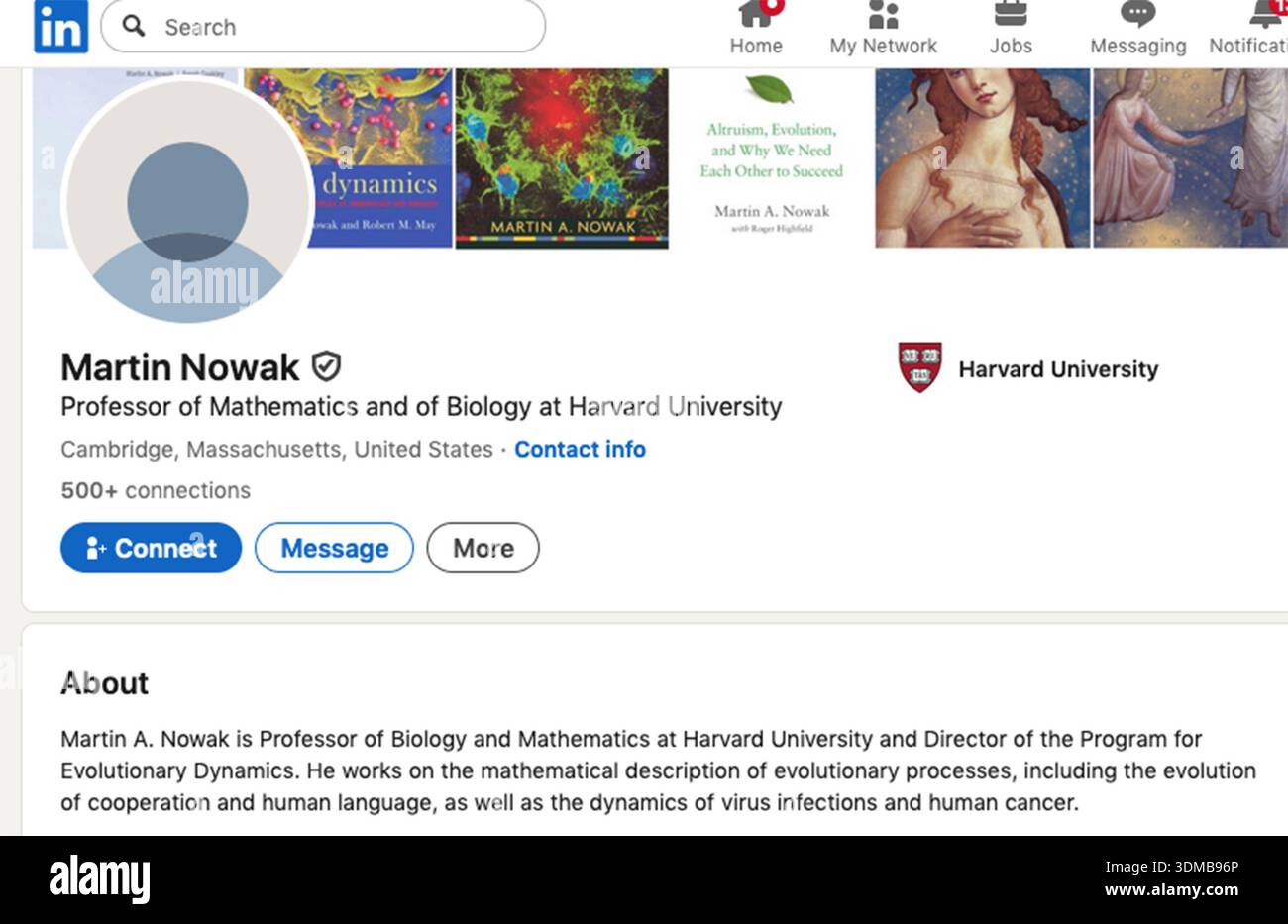Click the Message button

click(x=334, y=548)
